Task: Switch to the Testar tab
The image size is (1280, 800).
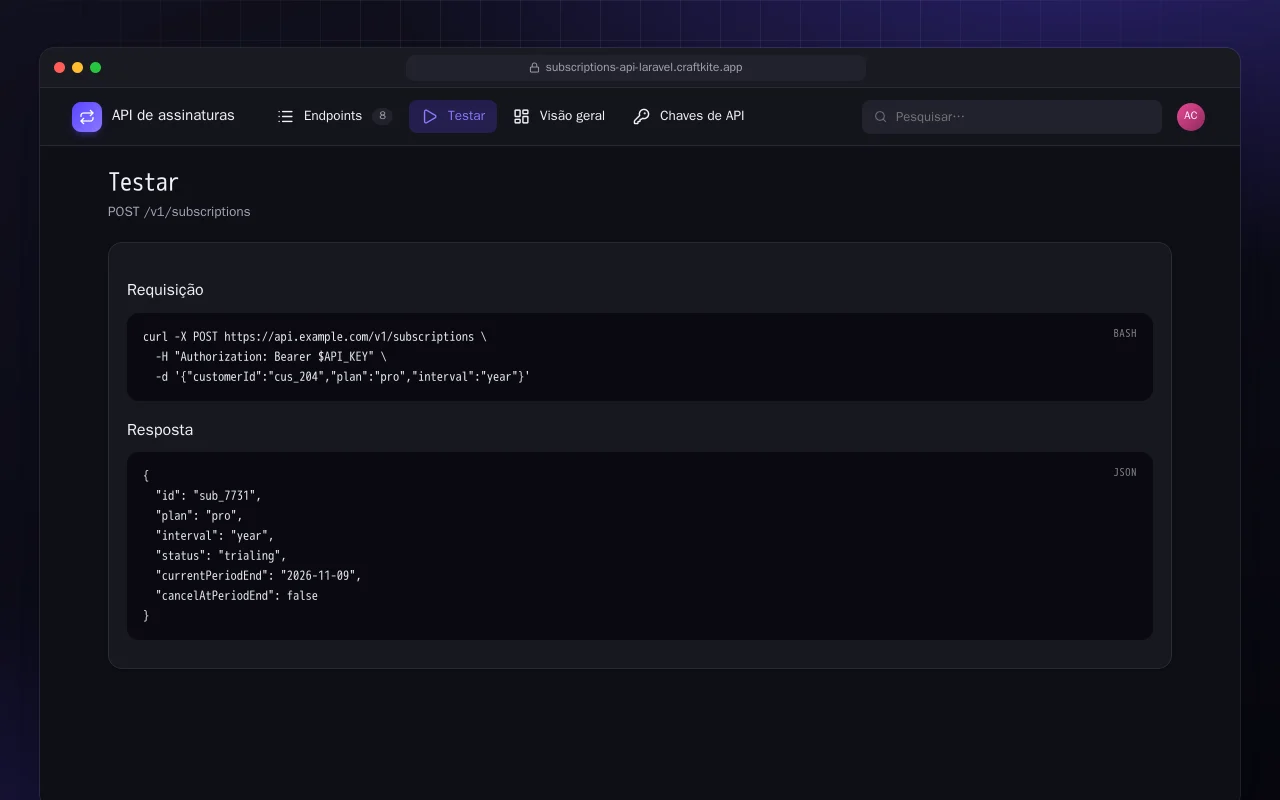Action: pyautogui.click(x=453, y=116)
